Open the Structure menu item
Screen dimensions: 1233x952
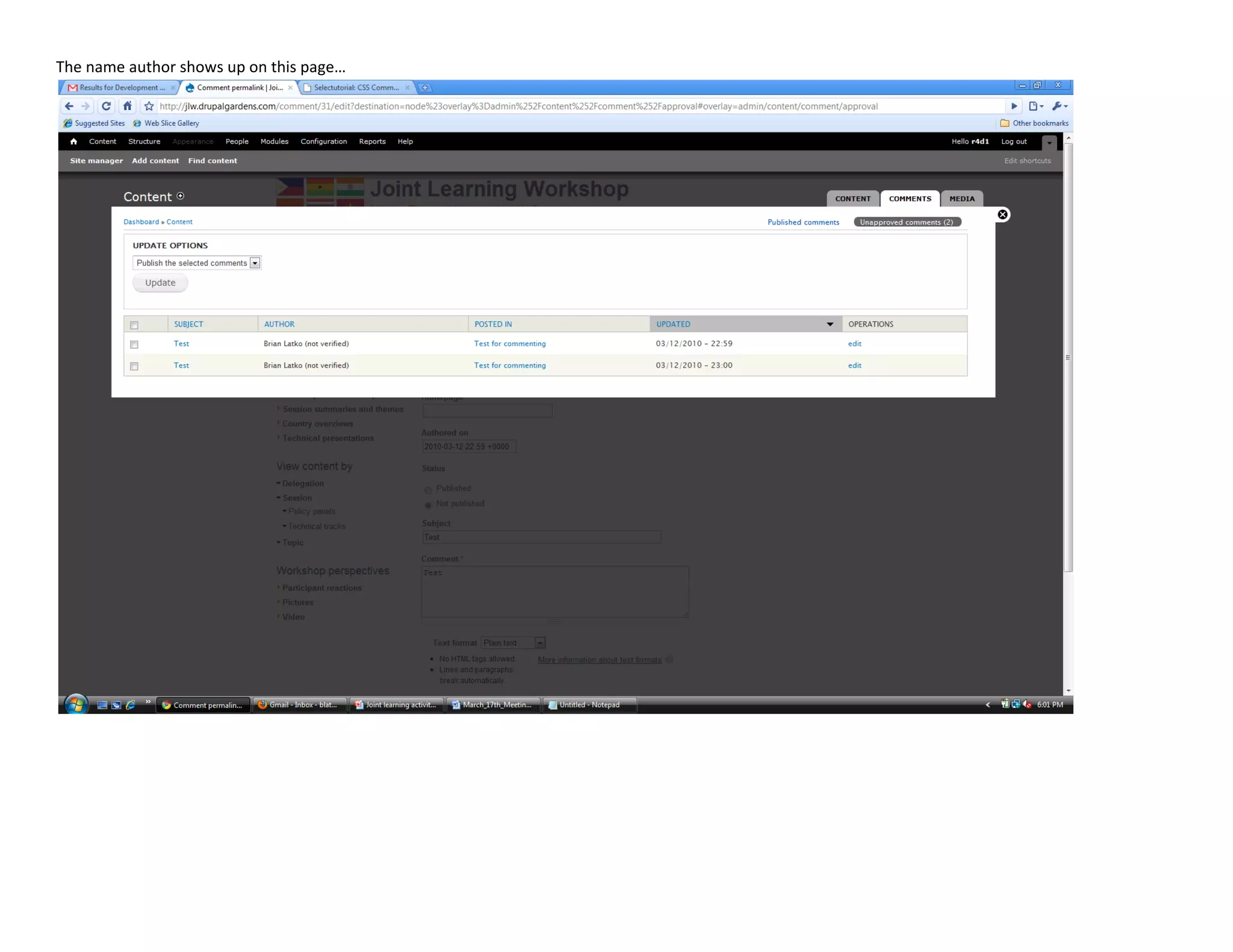point(144,141)
